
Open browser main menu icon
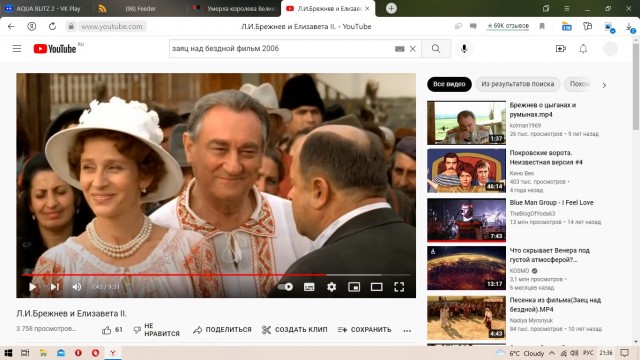(567, 9)
